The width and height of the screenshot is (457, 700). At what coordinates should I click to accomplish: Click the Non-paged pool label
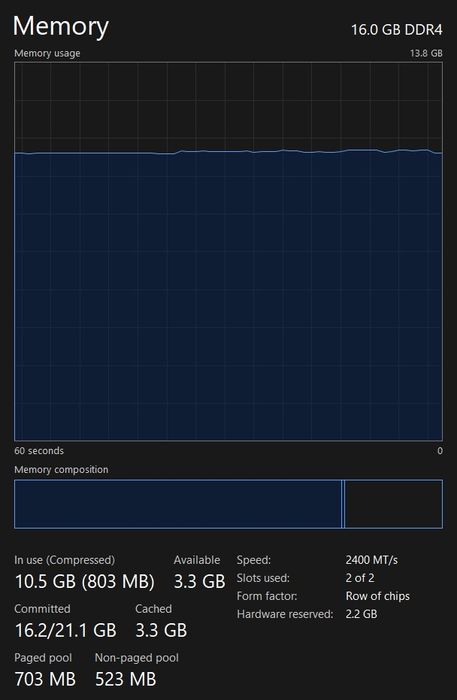tap(137, 658)
